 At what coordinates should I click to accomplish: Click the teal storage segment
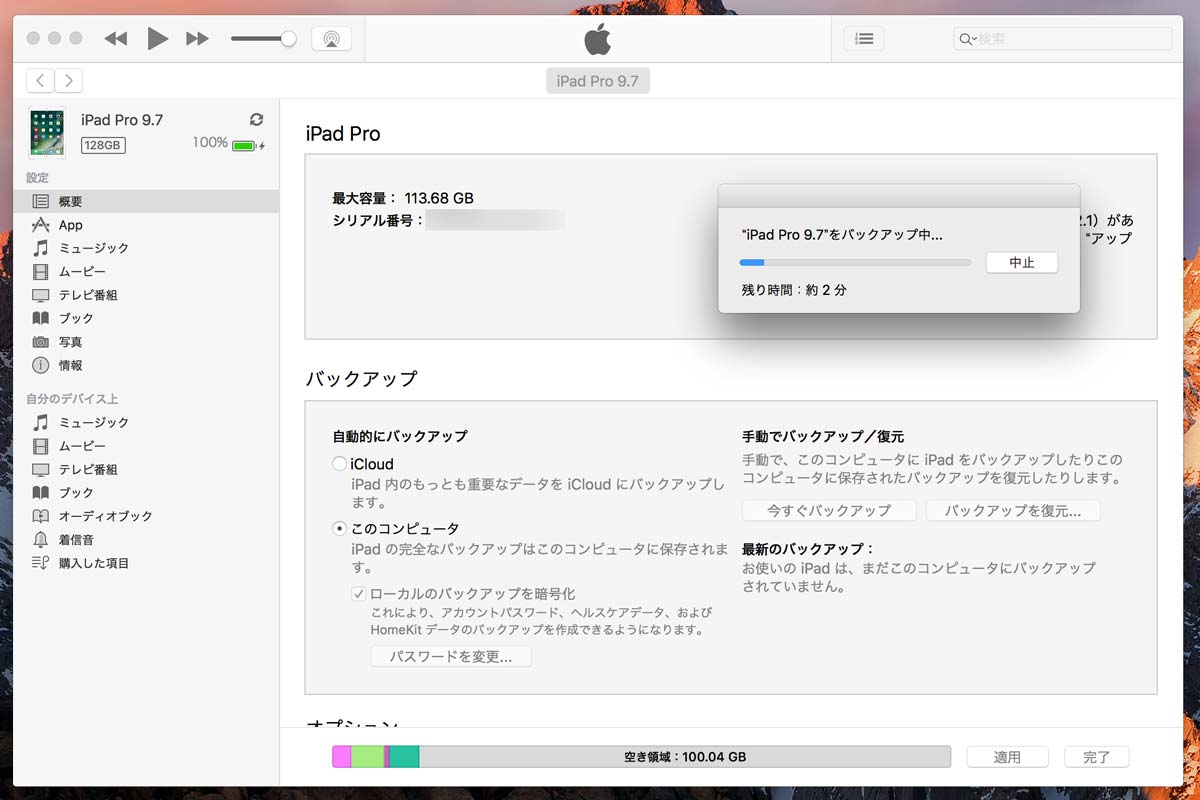click(x=404, y=757)
